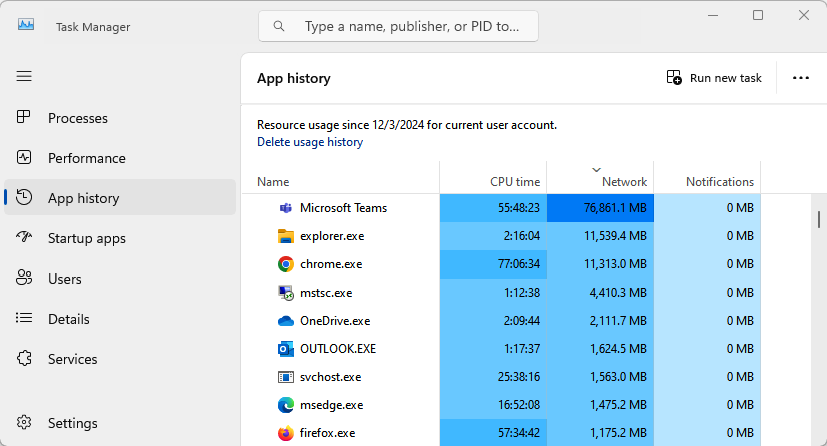Click the App history clock icon
The image size is (827, 446).
tap(24, 197)
